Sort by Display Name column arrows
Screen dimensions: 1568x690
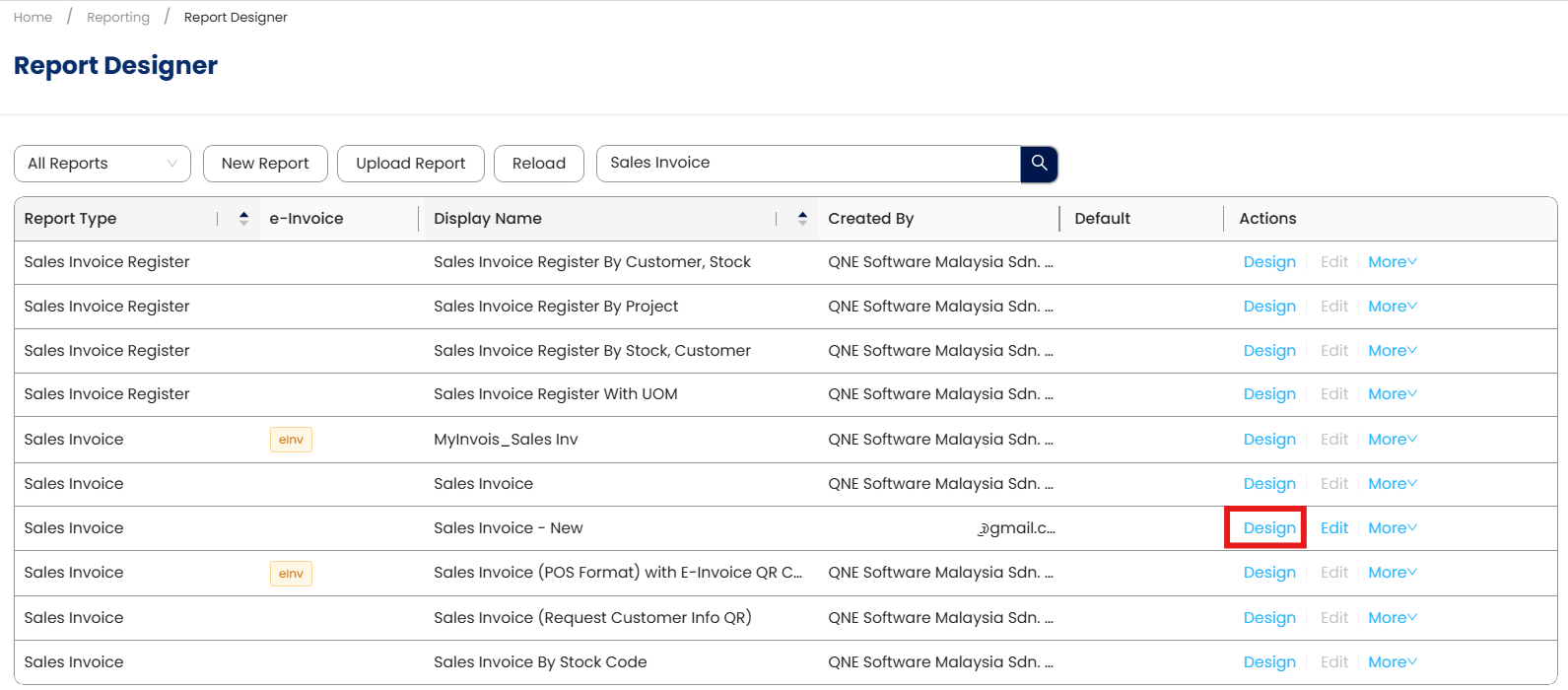click(x=802, y=219)
